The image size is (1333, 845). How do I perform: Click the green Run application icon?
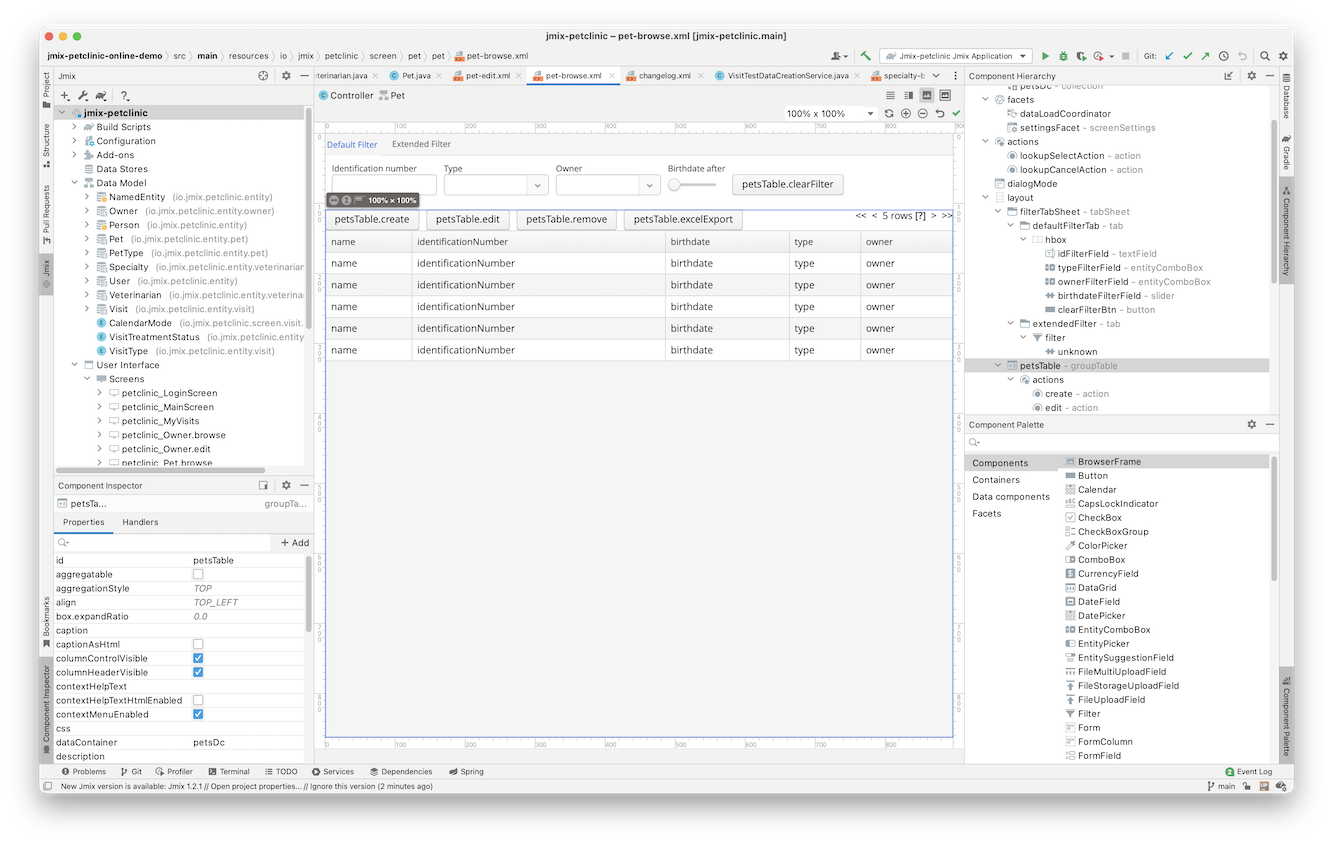click(x=1046, y=57)
